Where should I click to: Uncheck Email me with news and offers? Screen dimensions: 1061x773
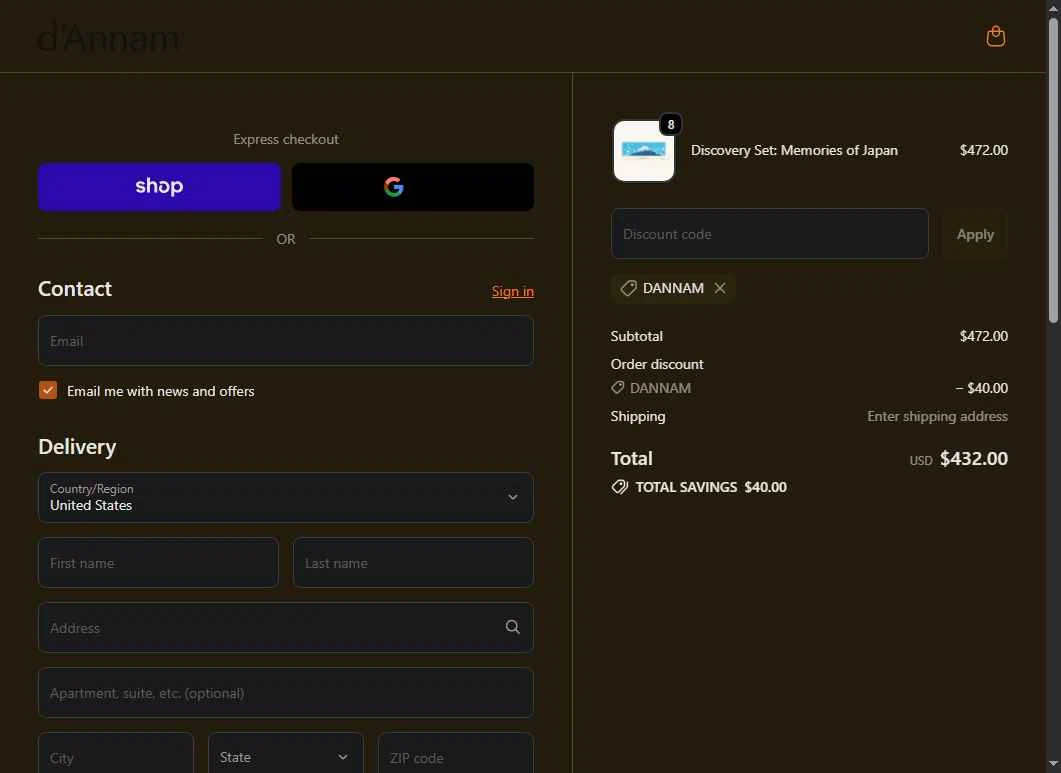pyautogui.click(x=48, y=391)
